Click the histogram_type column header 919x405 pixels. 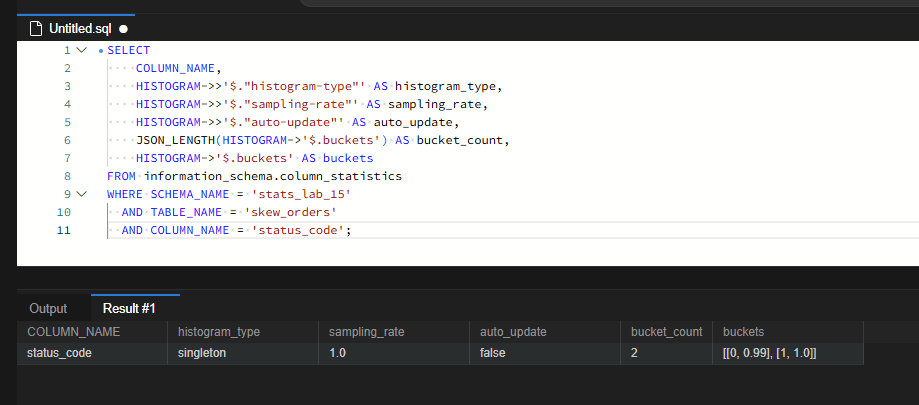[243, 332]
